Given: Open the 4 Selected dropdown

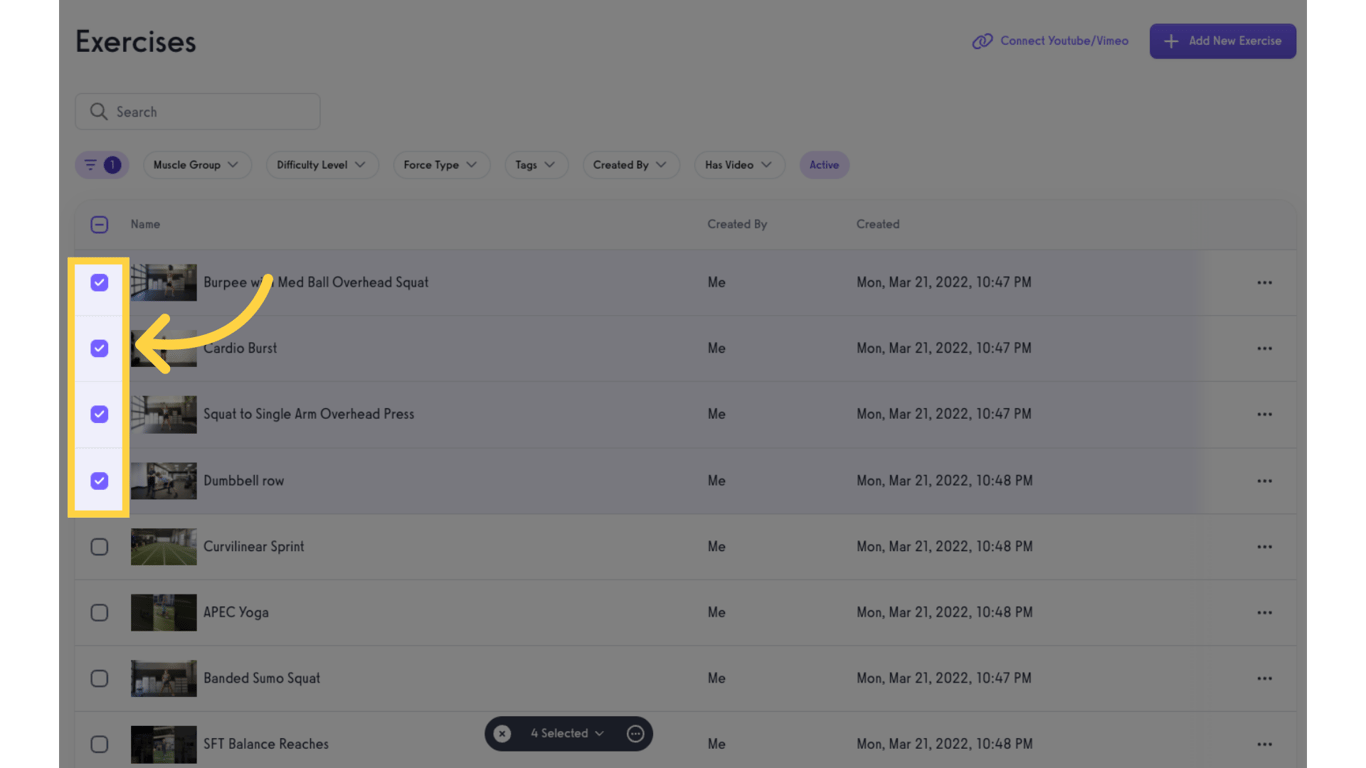Looking at the screenshot, I should [566, 733].
